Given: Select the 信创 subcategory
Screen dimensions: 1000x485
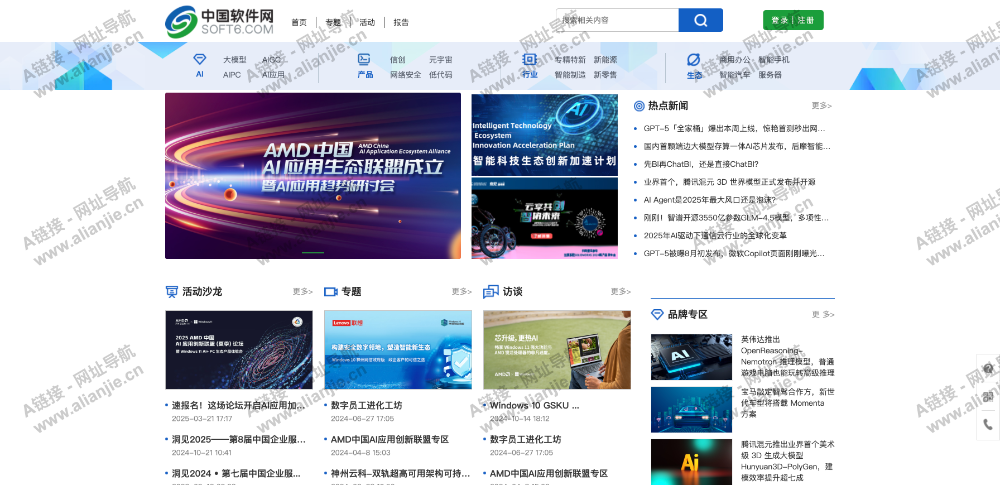Looking at the screenshot, I should (x=397, y=59).
